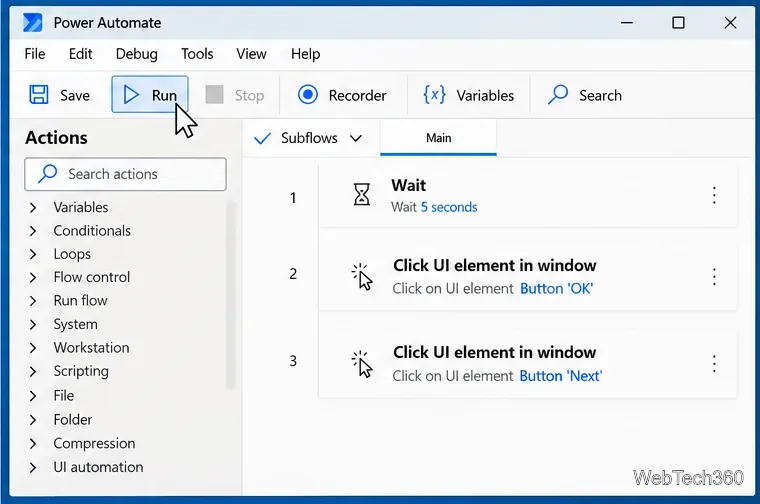Viewport: 760px width, 504px height.
Task: Expand the Conditionals actions group
Action: [x=33, y=231]
